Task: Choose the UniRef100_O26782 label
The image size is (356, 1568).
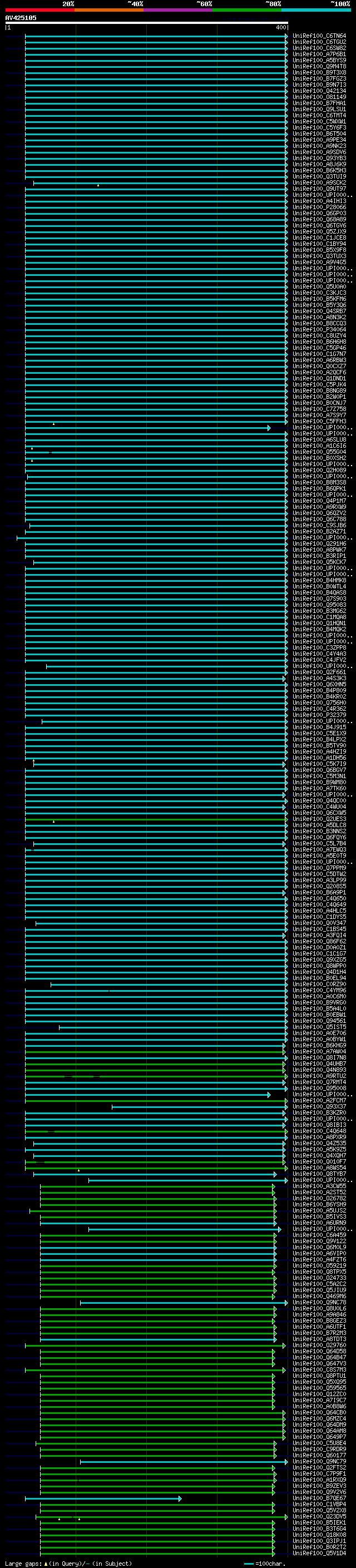Action: (319, 1198)
